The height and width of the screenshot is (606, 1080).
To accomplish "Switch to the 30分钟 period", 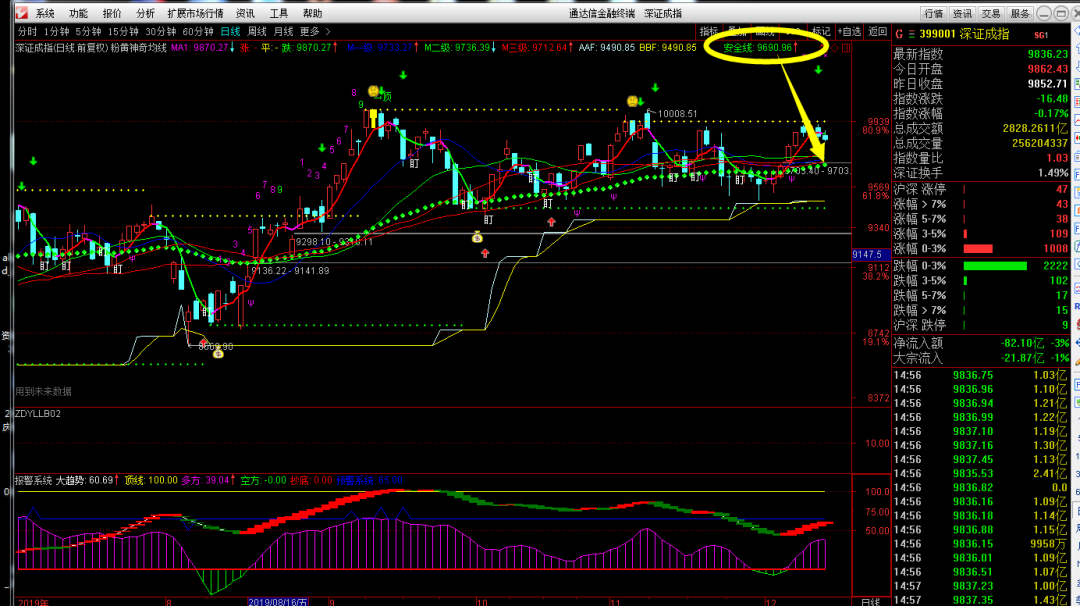I will [x=160, y=31].
